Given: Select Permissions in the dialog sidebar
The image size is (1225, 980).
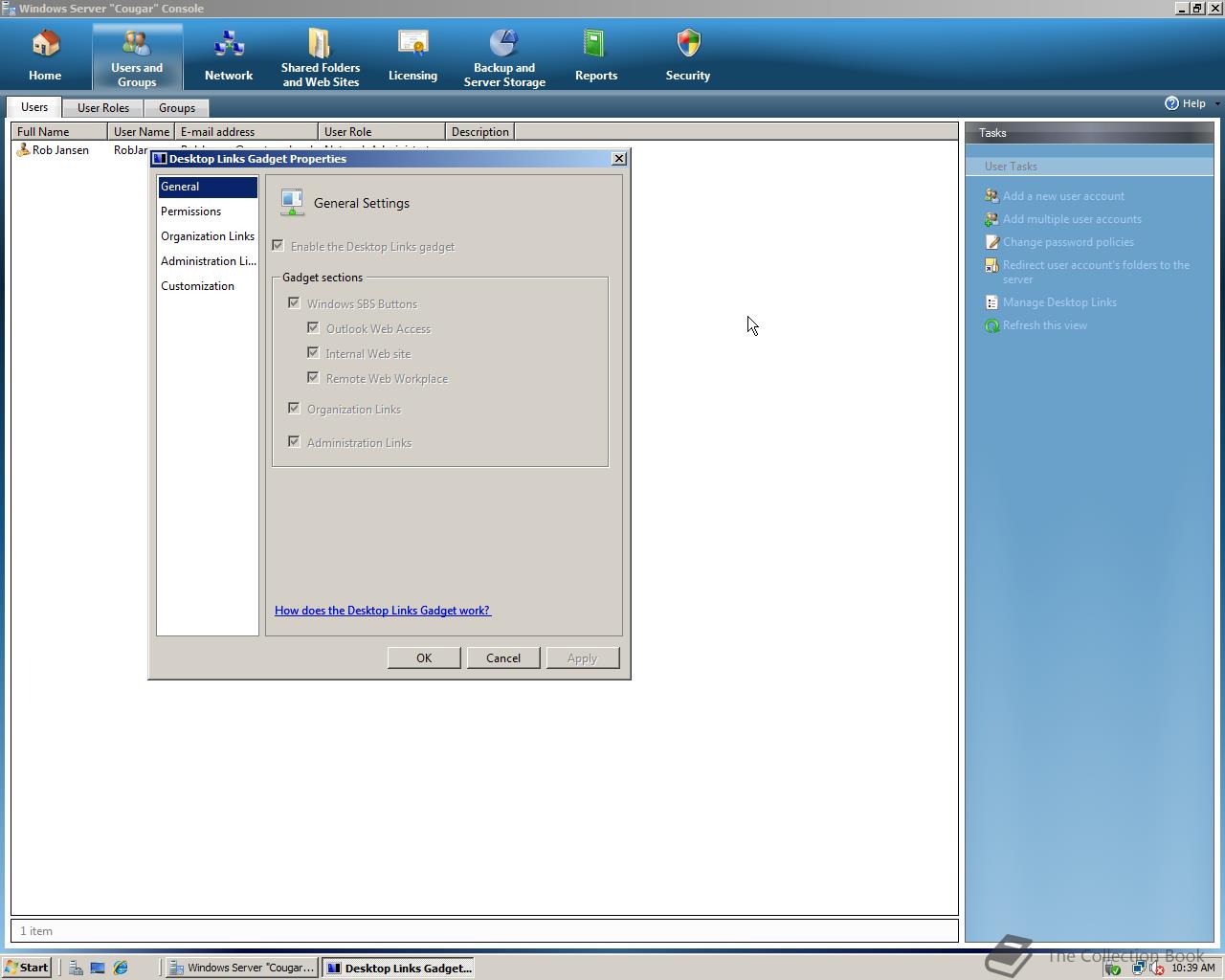Looking at the screenshot, I should click(x=208, y=212).
